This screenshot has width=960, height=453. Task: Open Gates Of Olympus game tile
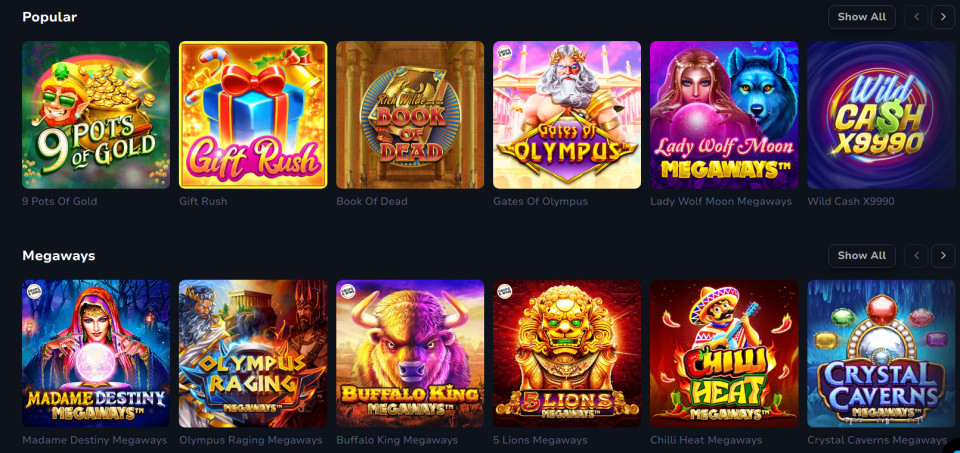567,115
